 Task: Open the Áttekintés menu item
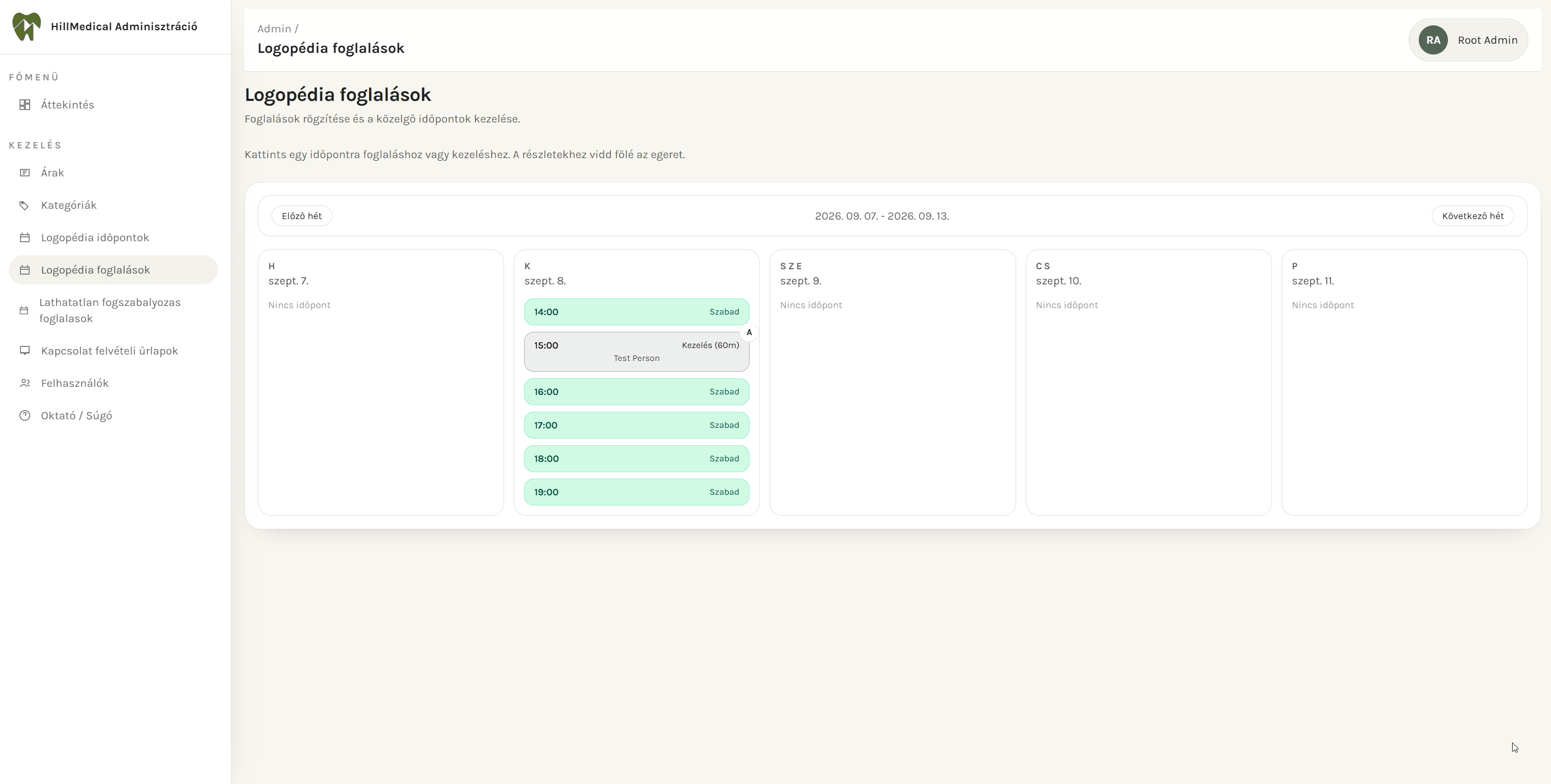click(x=113, y=105)
